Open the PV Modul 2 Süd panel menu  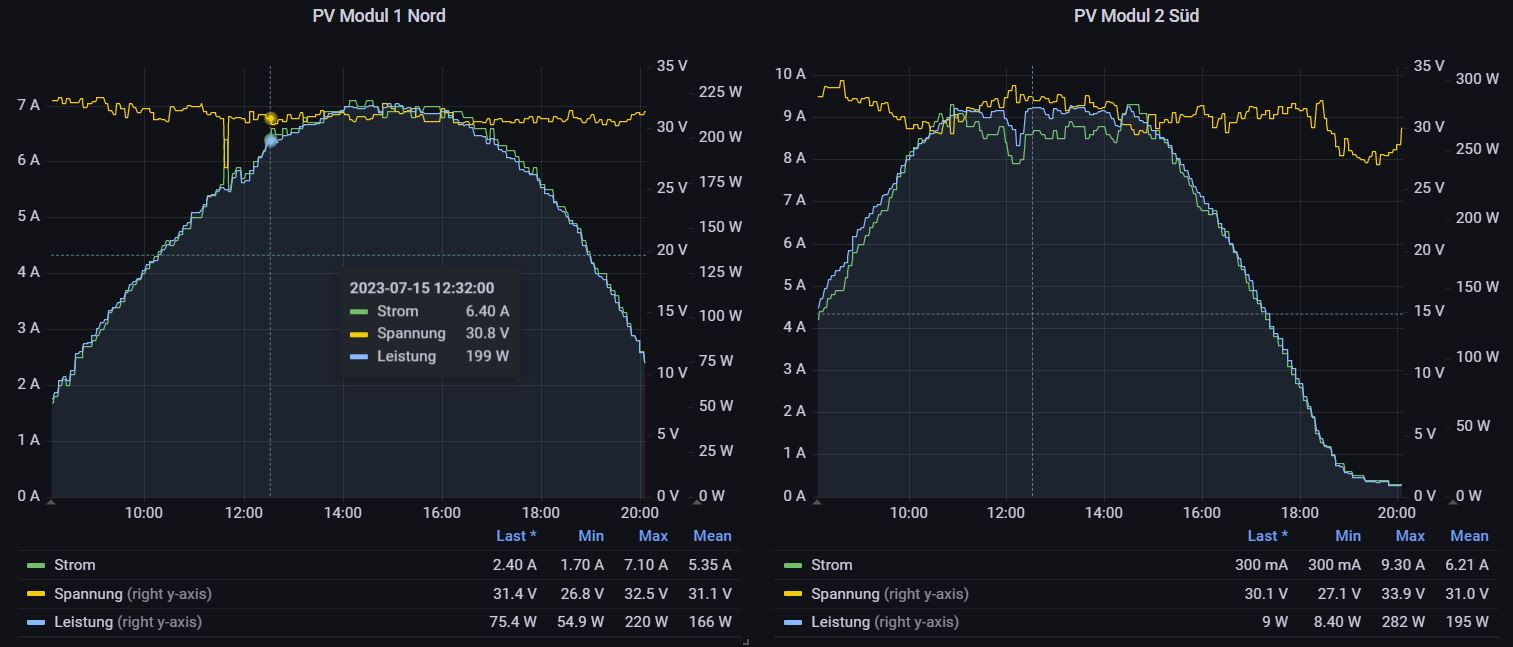point(1136,16)
